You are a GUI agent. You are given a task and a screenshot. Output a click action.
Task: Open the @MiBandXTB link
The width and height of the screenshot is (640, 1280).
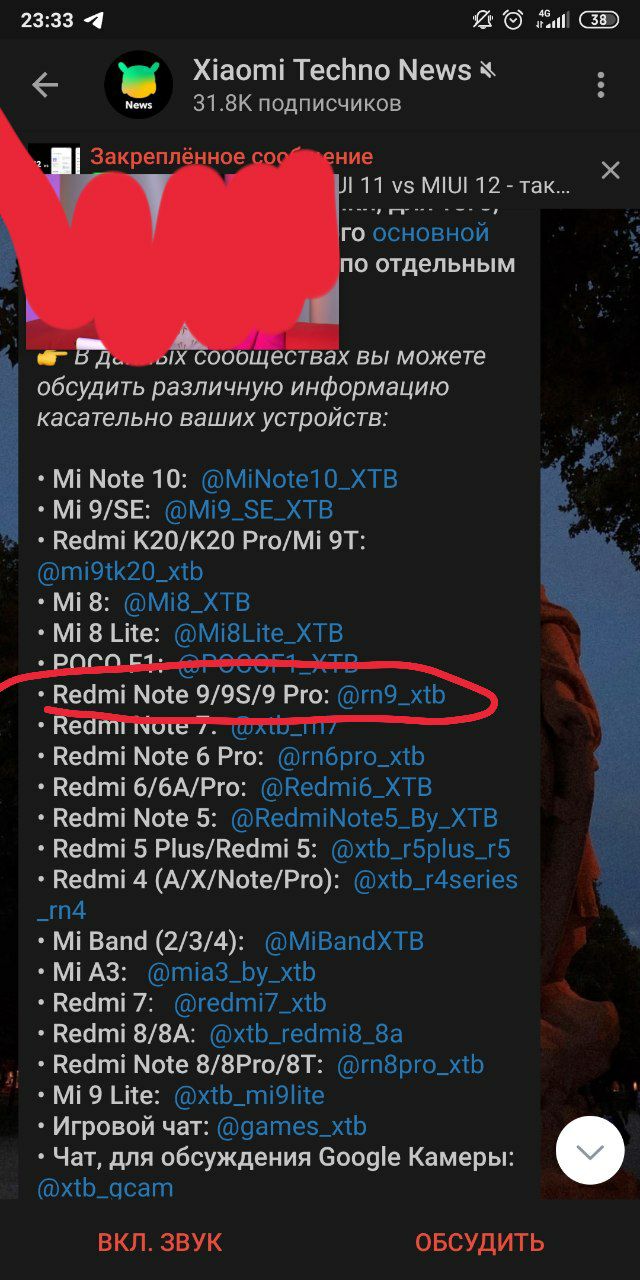click(x=344, y=942)
